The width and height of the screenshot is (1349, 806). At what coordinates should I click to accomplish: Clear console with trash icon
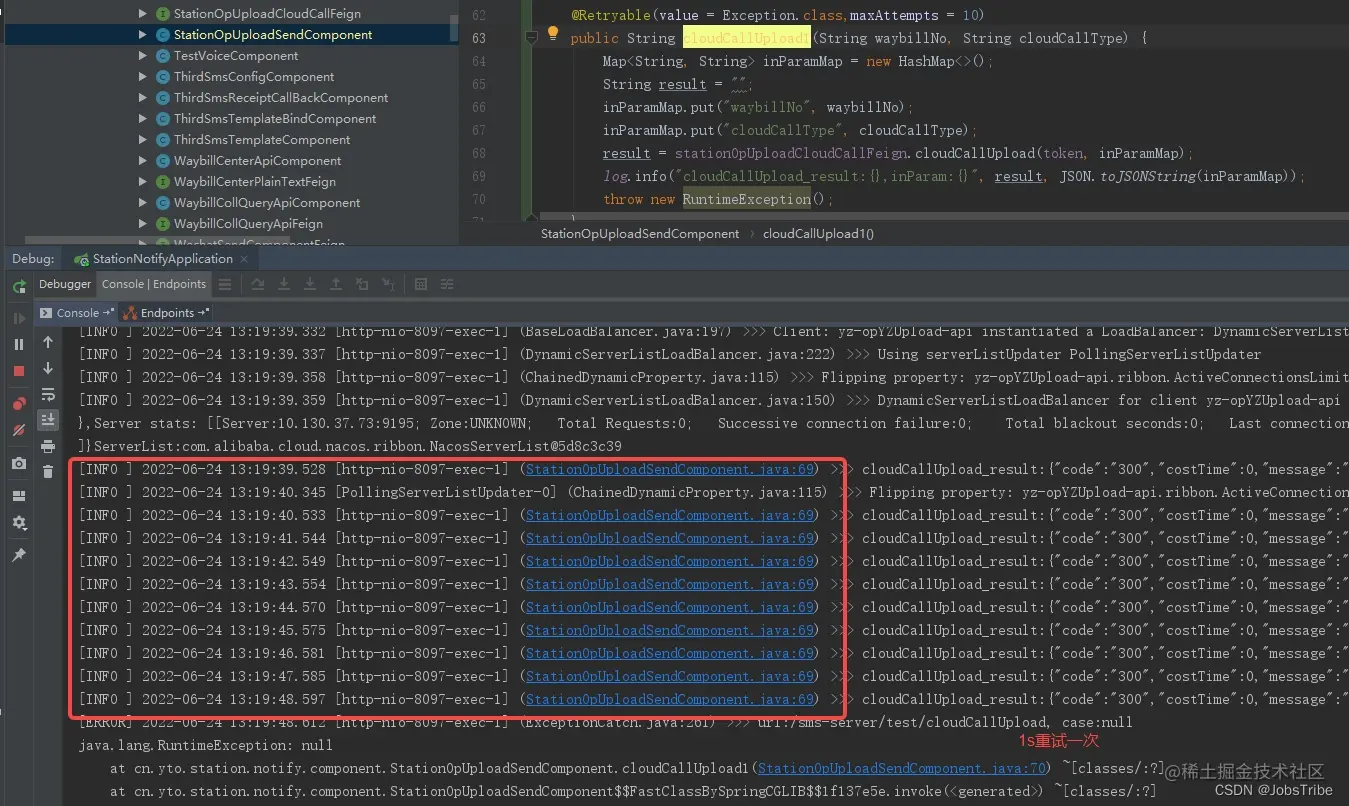[48, 472]
